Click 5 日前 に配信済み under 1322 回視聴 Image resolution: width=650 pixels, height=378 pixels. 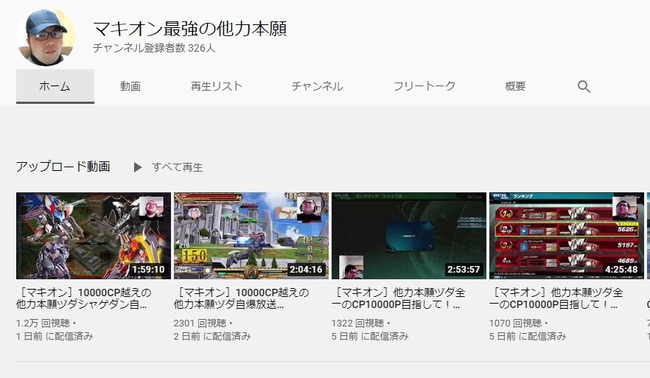pyautogui.click(x=370, y=336)
